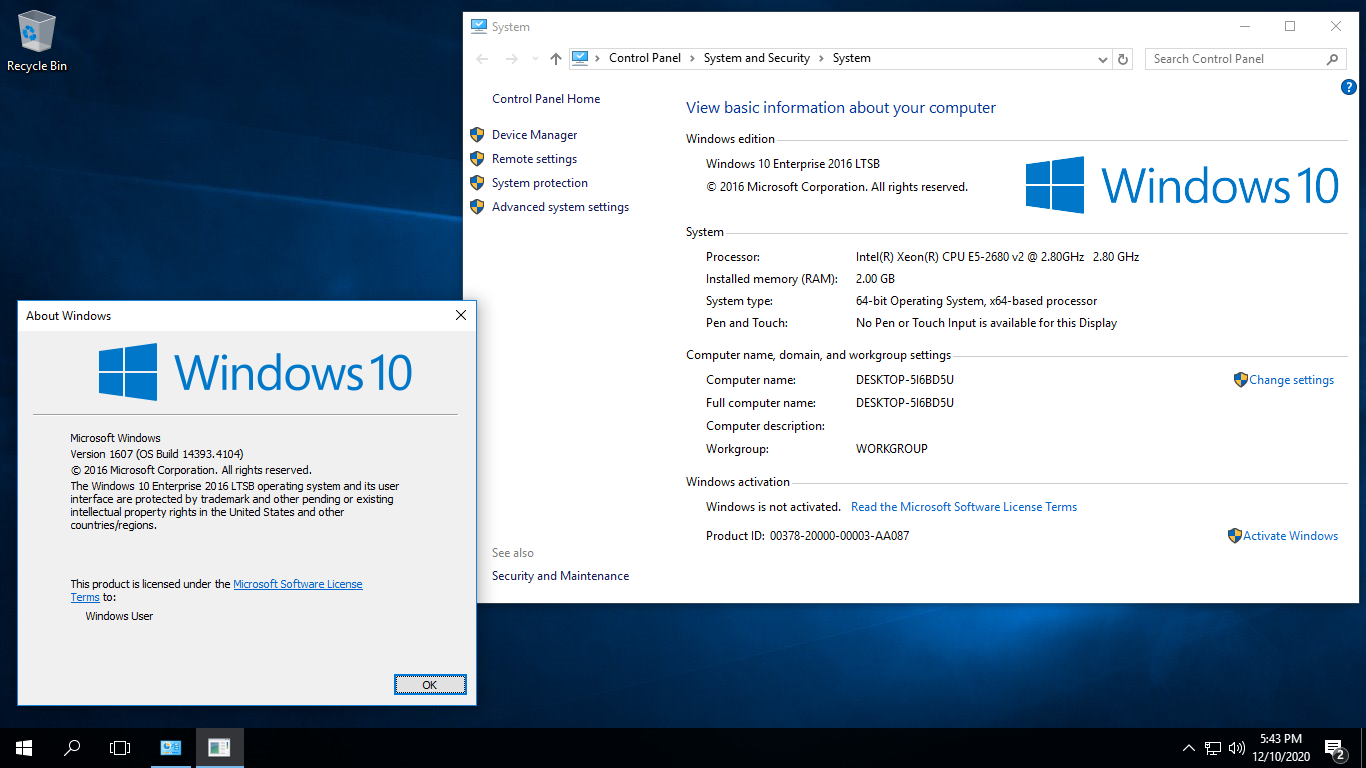Click the Forward arrow in System window

pos(512,59)
